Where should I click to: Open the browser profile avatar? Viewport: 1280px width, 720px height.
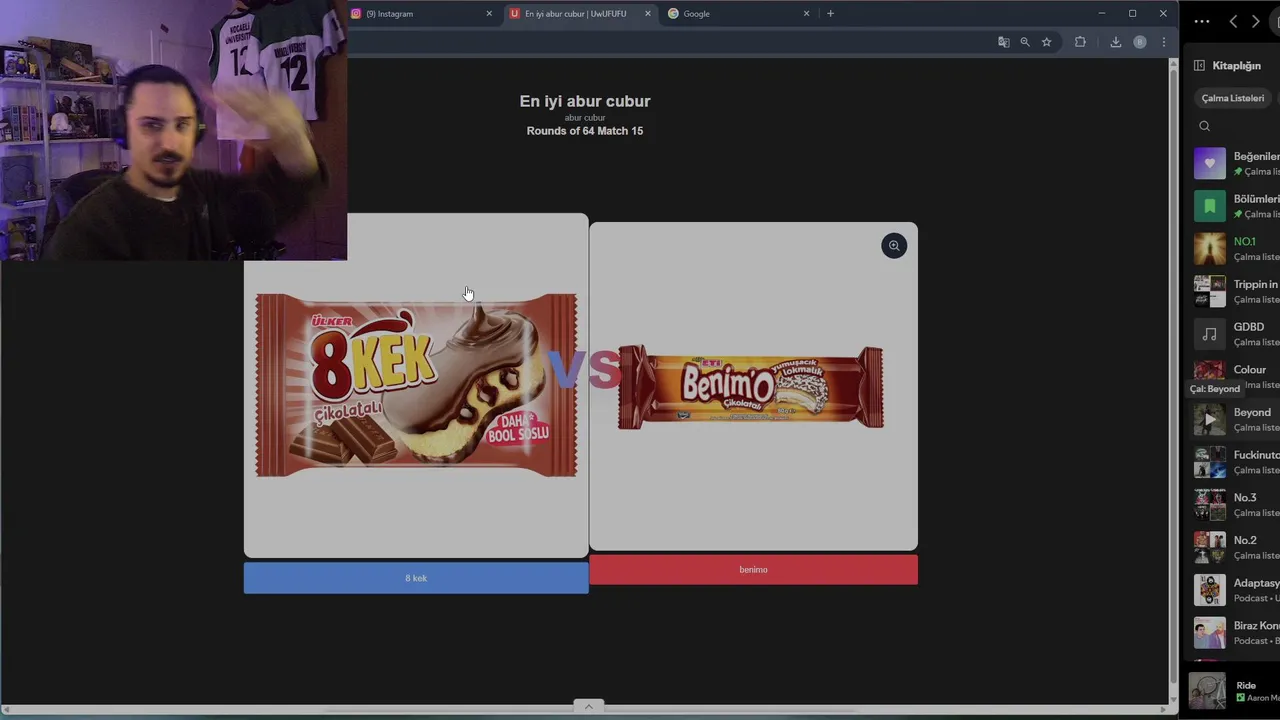pos(1140,42)
